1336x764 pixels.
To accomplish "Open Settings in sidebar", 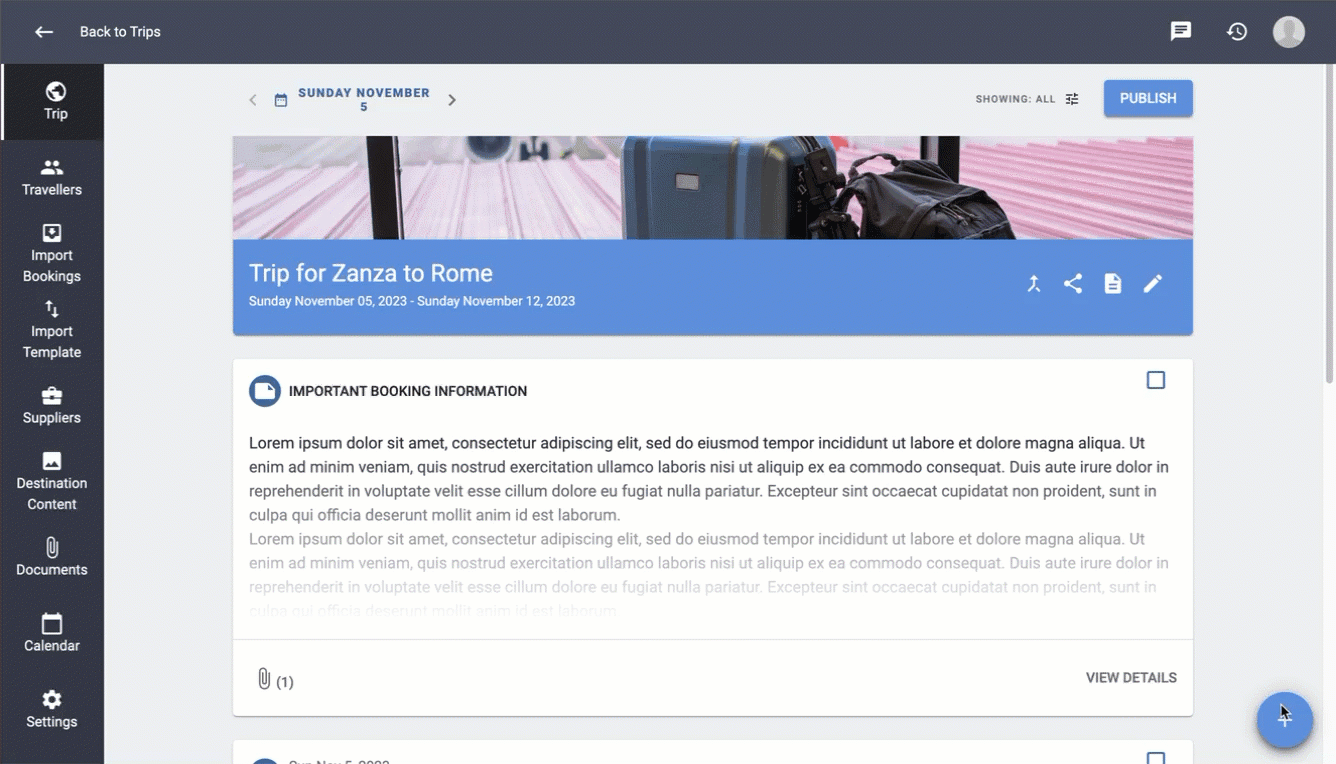I will pos(52,710).
